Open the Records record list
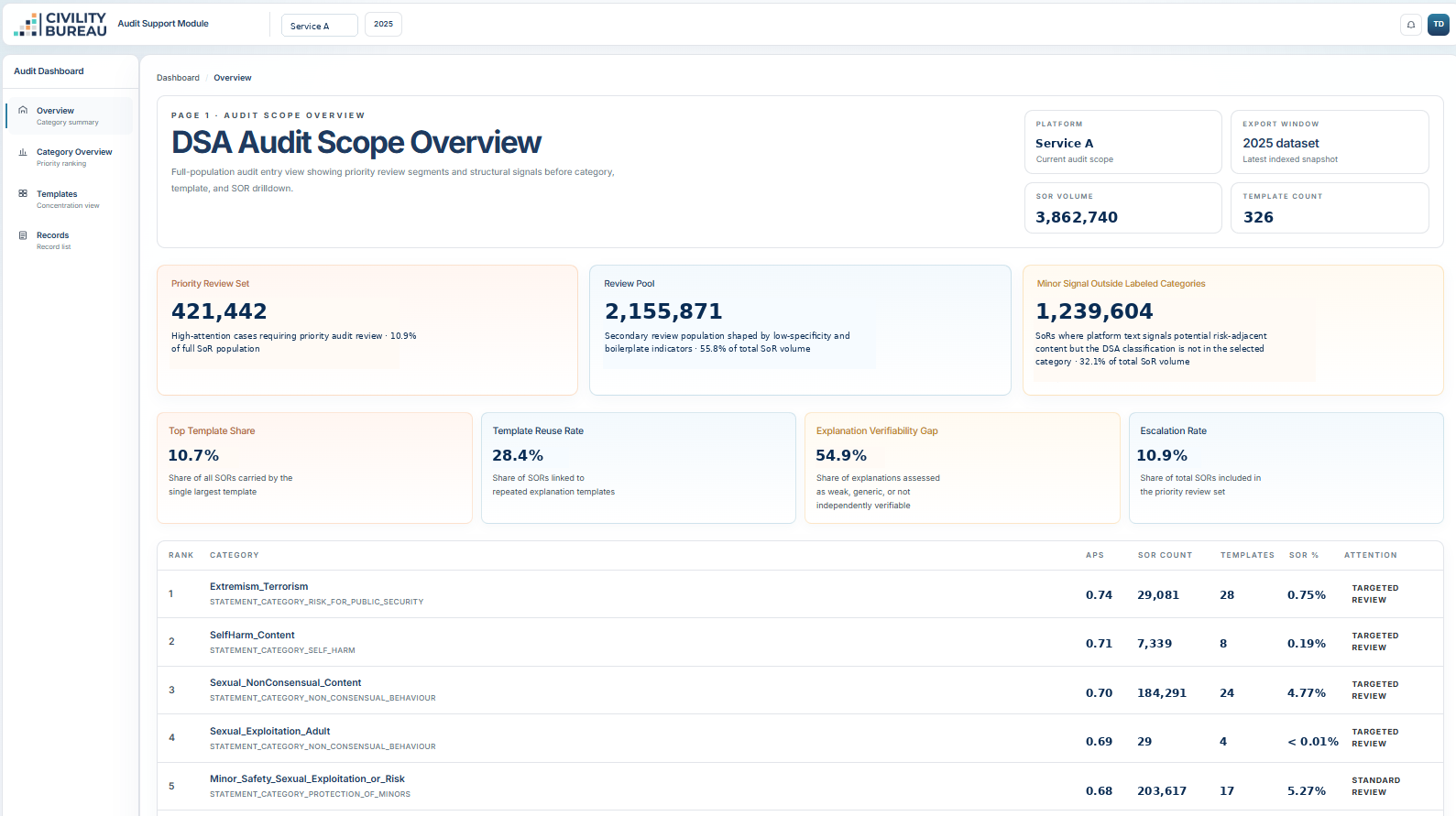1456x816 pixels. [70, 240]
